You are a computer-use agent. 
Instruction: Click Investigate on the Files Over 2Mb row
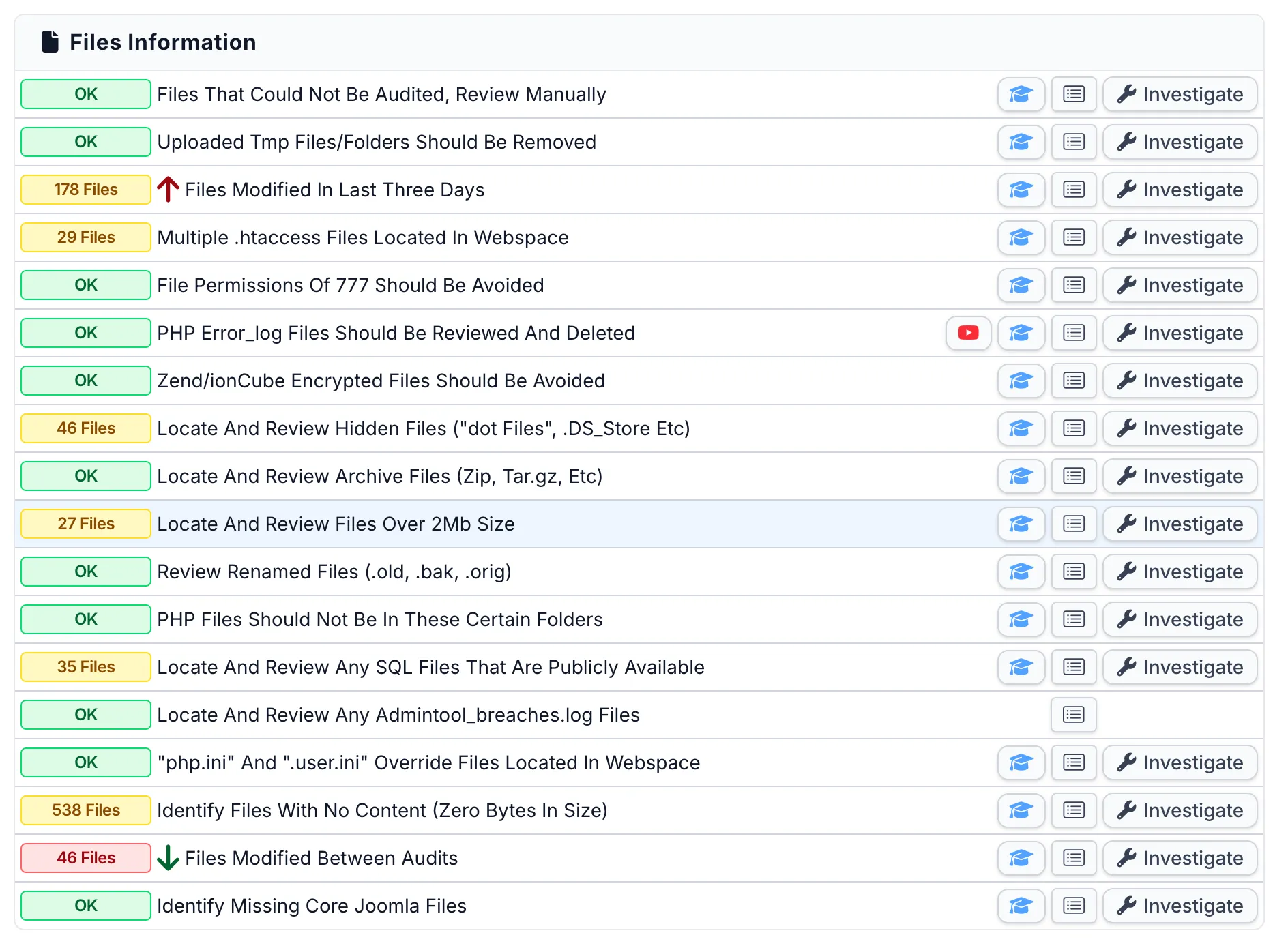click(1180, 524)
